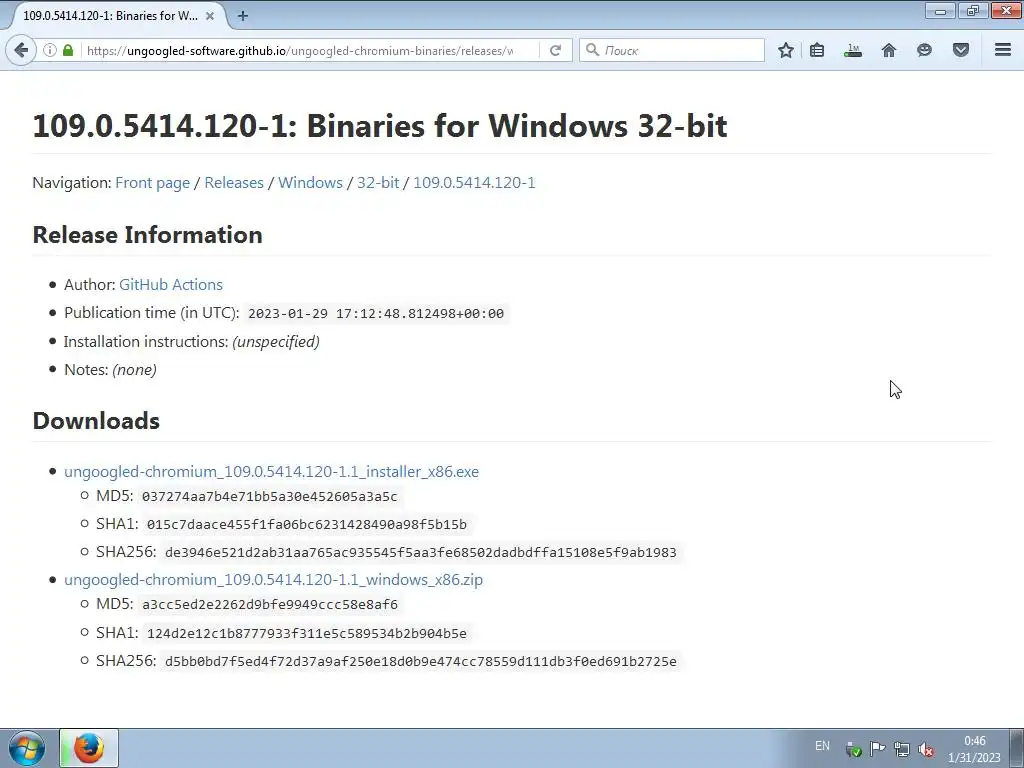
Task: Open the 32-bit navigation link
Action: [x=377, y=183]
